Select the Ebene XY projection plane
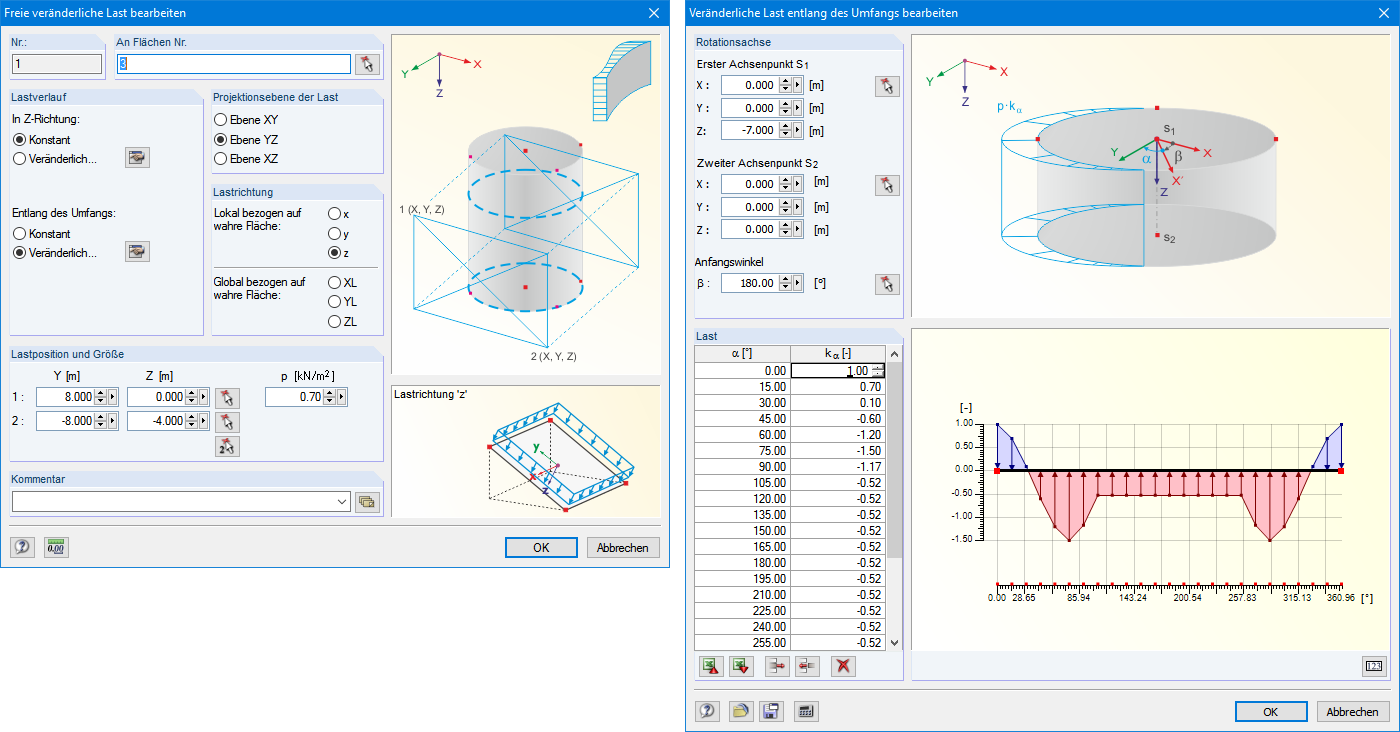Screen dimensions: 1400x732 pyautogui.click(x=221, y=120)
